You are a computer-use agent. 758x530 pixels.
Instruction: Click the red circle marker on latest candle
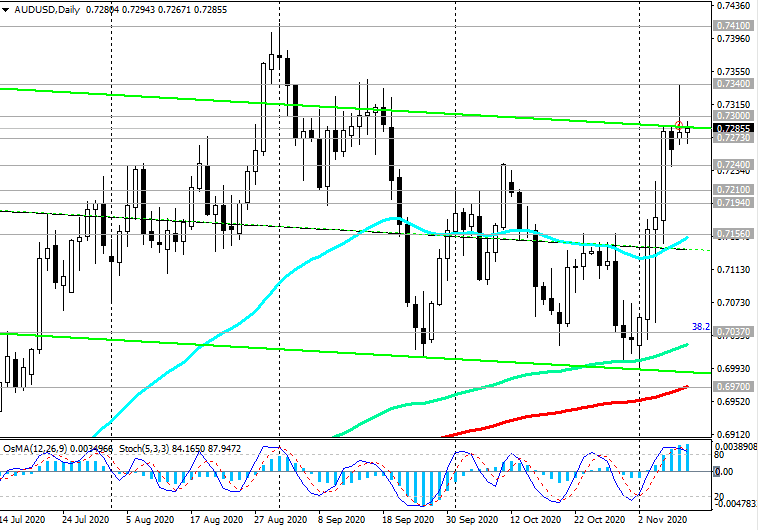(x=679, y=125)
